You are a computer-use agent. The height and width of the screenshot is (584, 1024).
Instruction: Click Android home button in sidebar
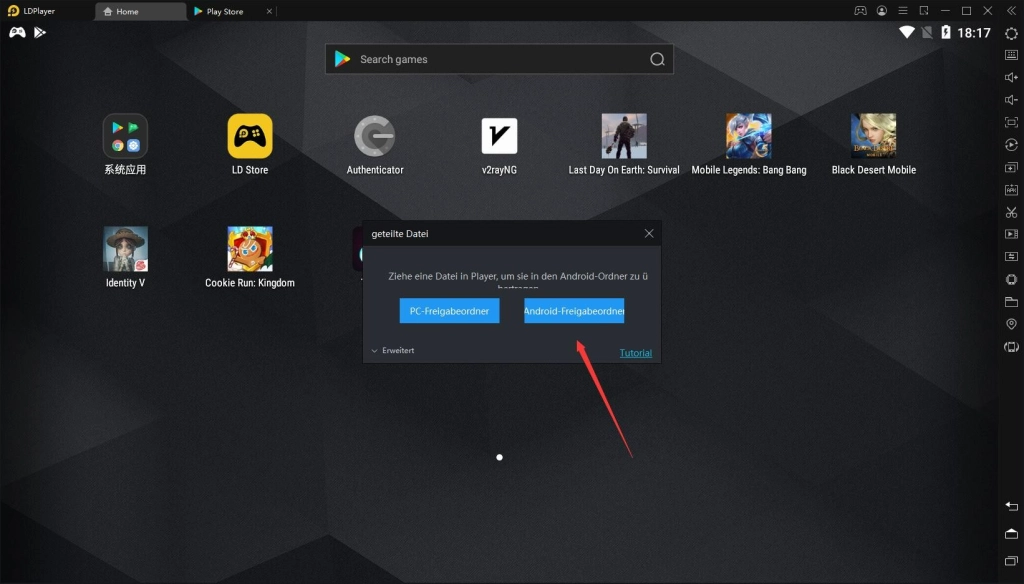(x=1011, y=534)
